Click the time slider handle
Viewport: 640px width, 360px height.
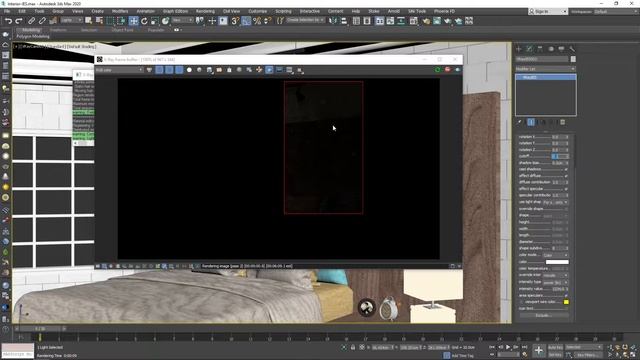click(40, 329)
